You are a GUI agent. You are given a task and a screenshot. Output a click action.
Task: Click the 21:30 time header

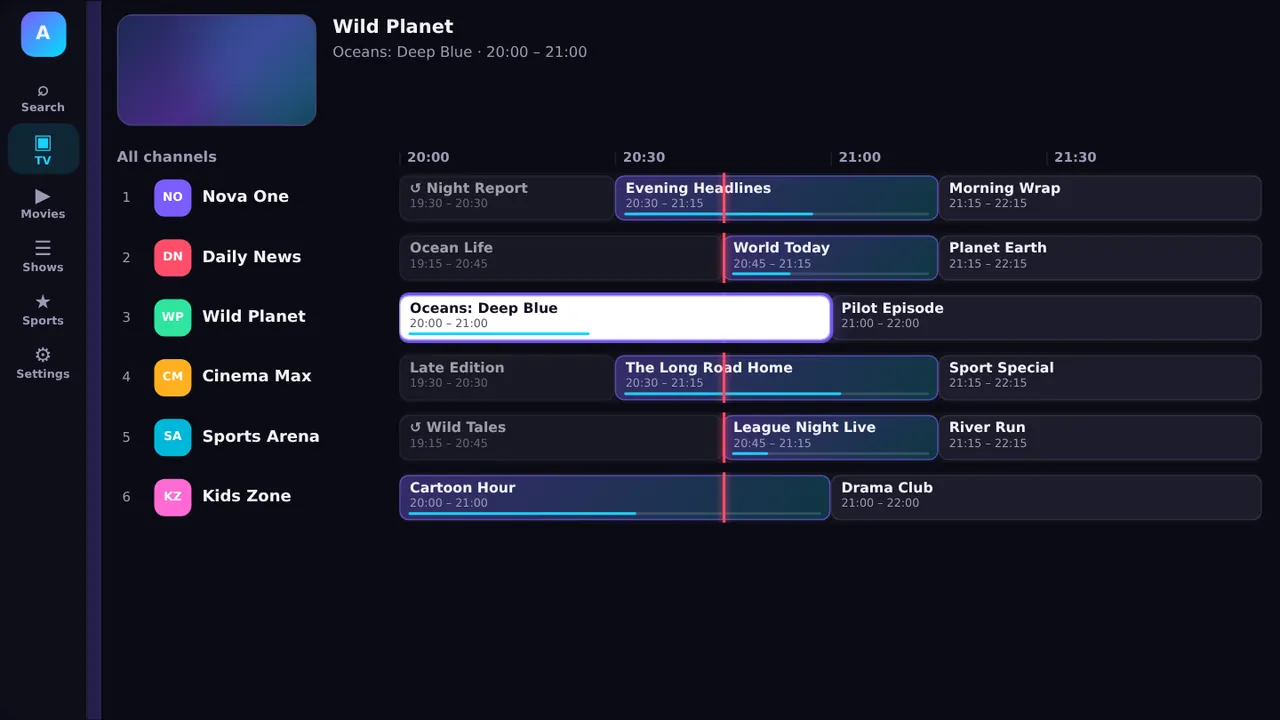coord(1075,157)
